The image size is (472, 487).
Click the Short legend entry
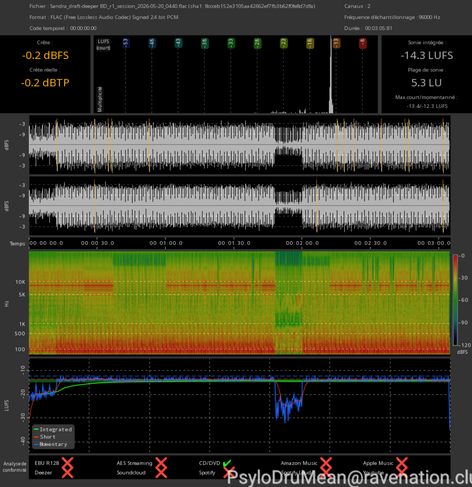point(45,437)
